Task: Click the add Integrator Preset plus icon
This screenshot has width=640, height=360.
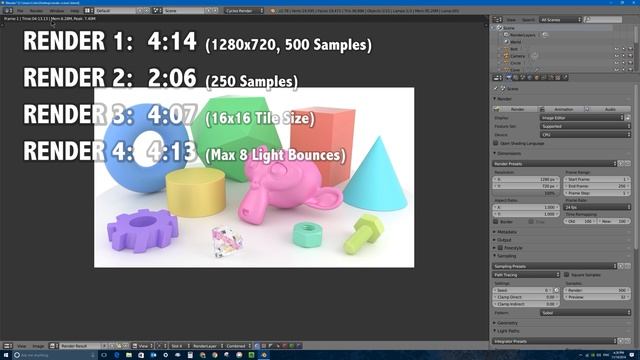Action: (x=621, y=341)
